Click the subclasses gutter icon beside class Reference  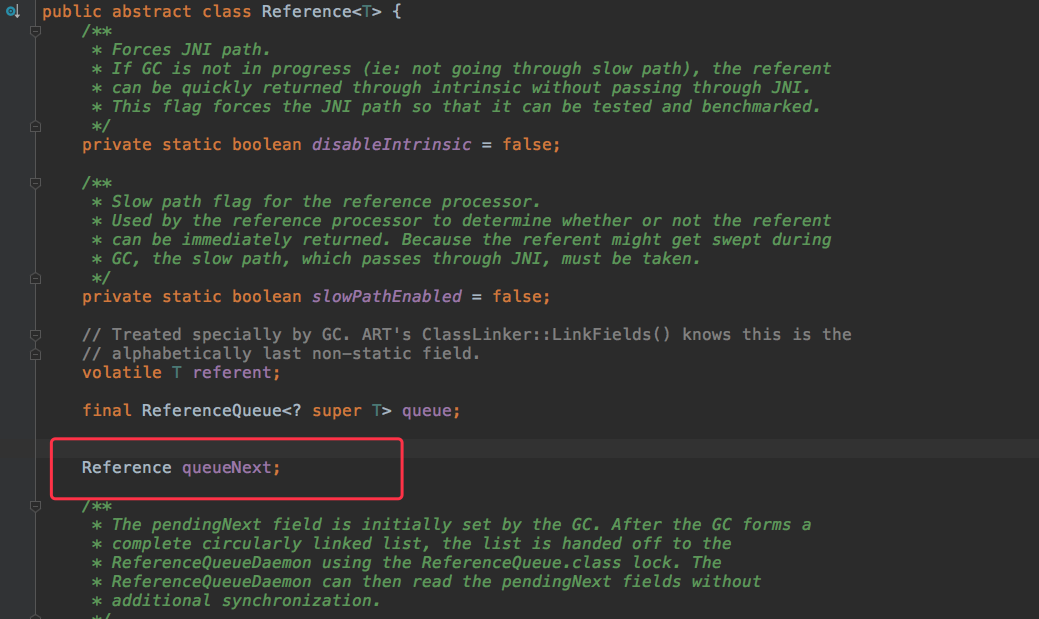[13, 11]
